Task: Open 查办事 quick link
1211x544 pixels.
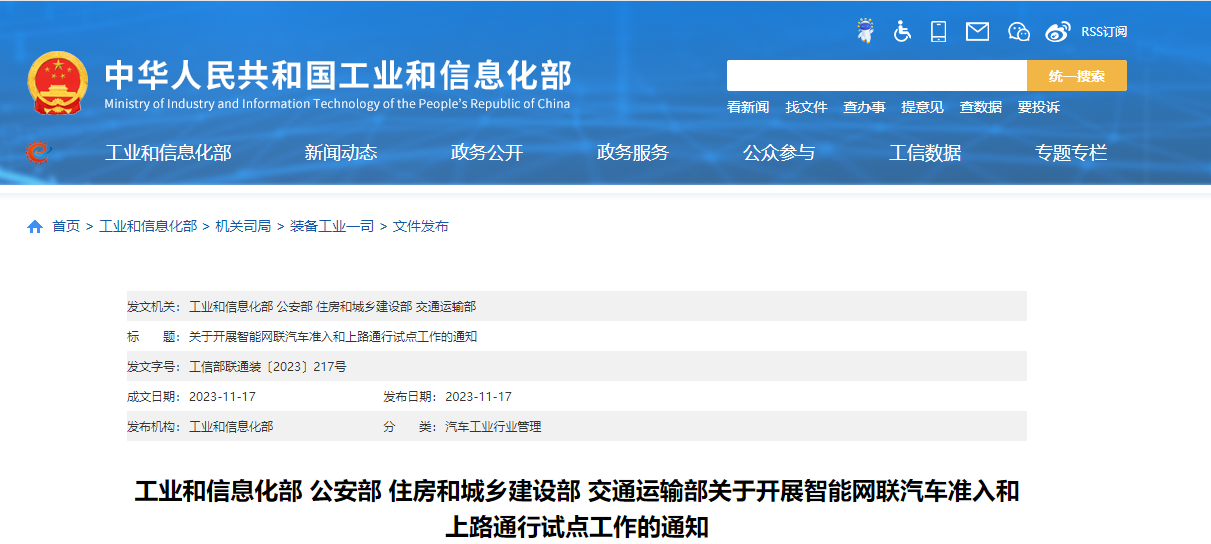Action: coord(864,107)
